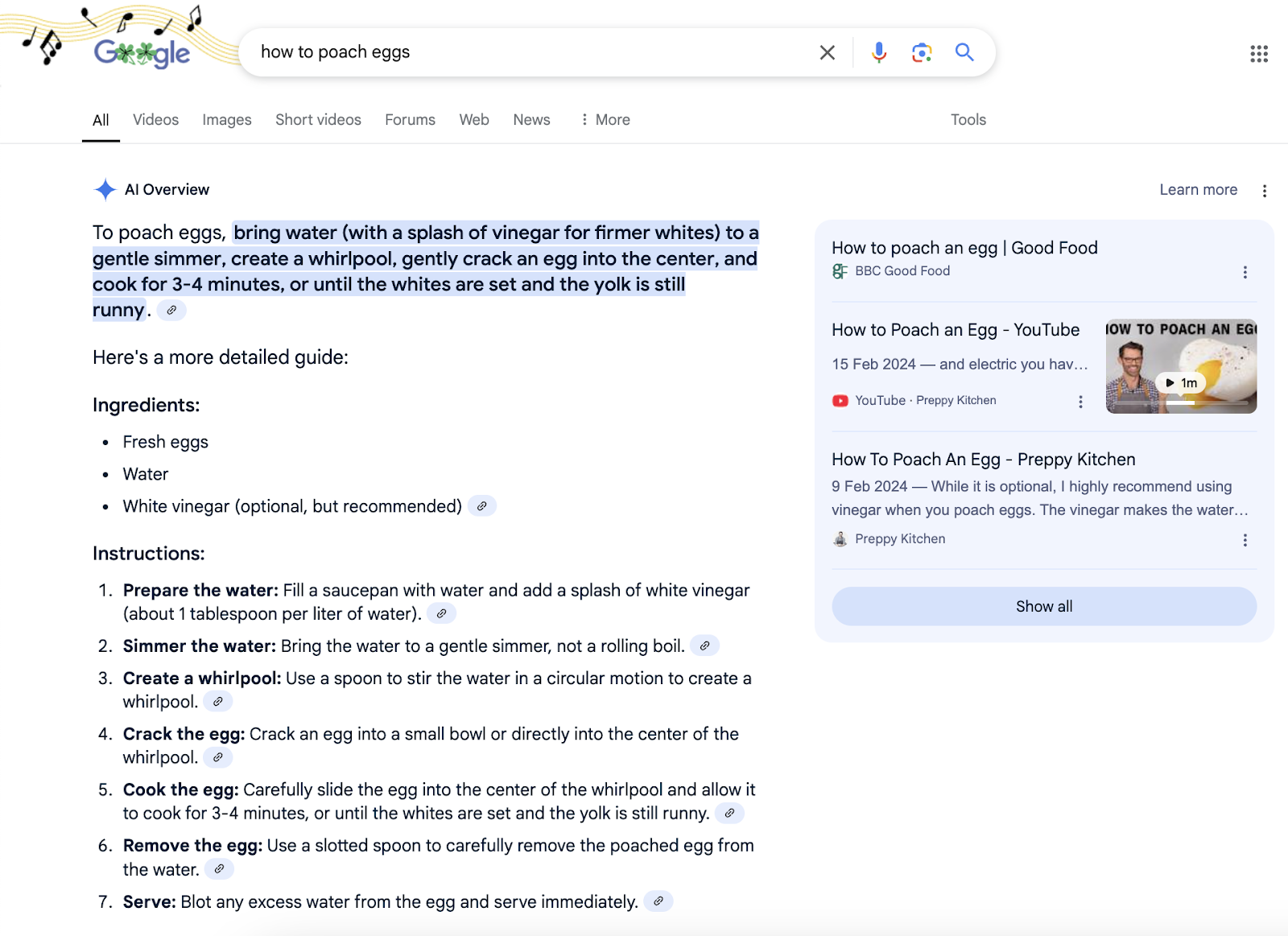Click source link chip after Remove the egg step

pyautogui.click(x=219, y=869)
